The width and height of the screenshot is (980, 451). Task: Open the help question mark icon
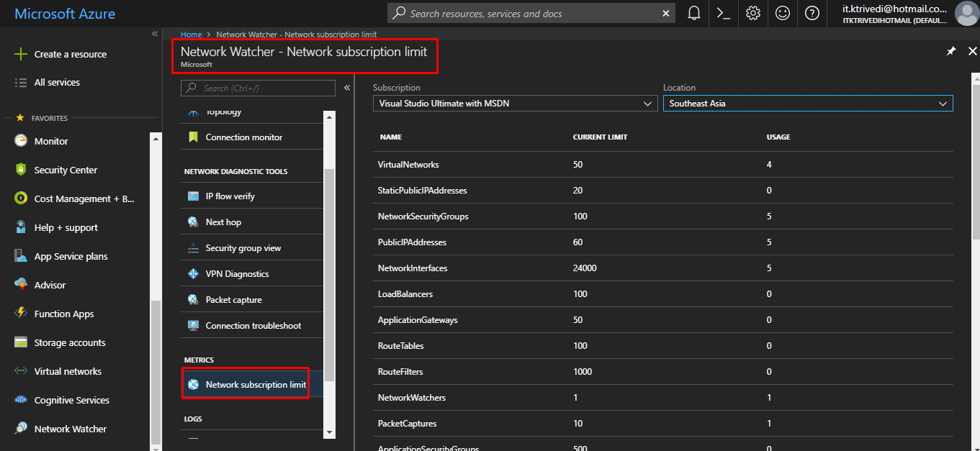[x=812, y=14]
